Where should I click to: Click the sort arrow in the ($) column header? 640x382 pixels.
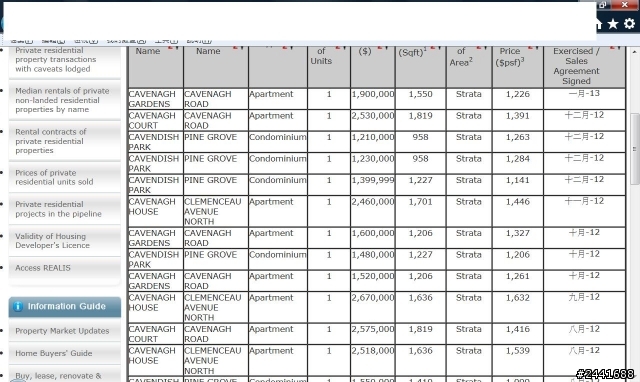click(382, 48)
